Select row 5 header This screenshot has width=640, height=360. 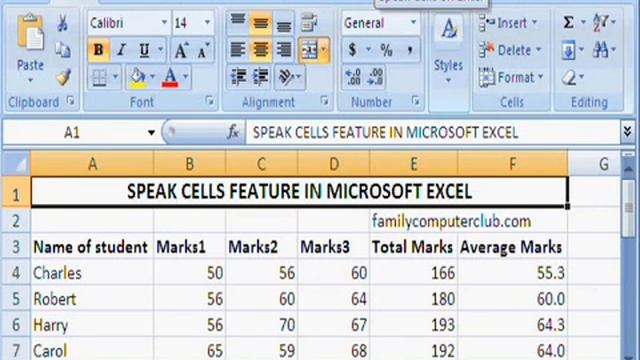point(16,299)
